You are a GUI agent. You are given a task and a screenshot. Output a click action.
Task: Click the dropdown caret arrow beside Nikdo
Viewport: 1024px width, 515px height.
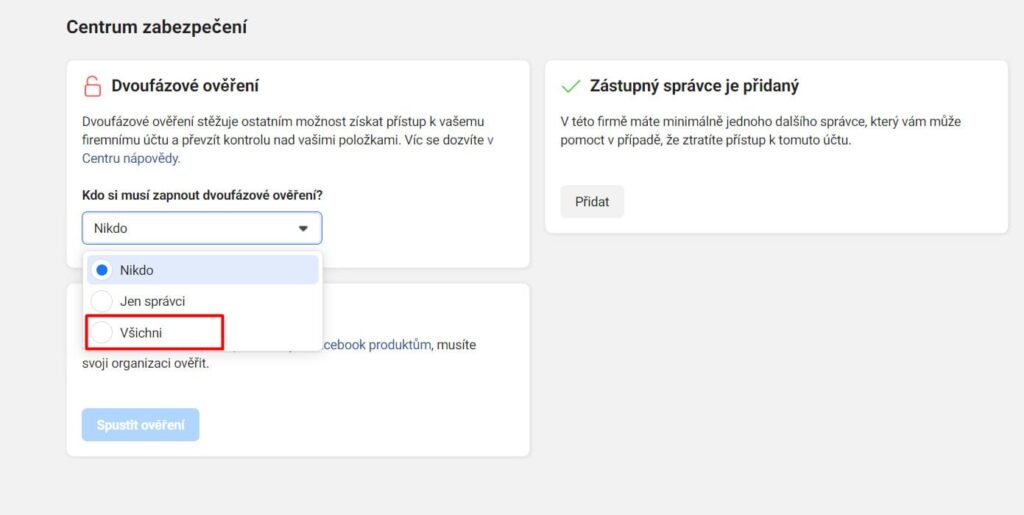pyautogui.click(x=303, y=228)
